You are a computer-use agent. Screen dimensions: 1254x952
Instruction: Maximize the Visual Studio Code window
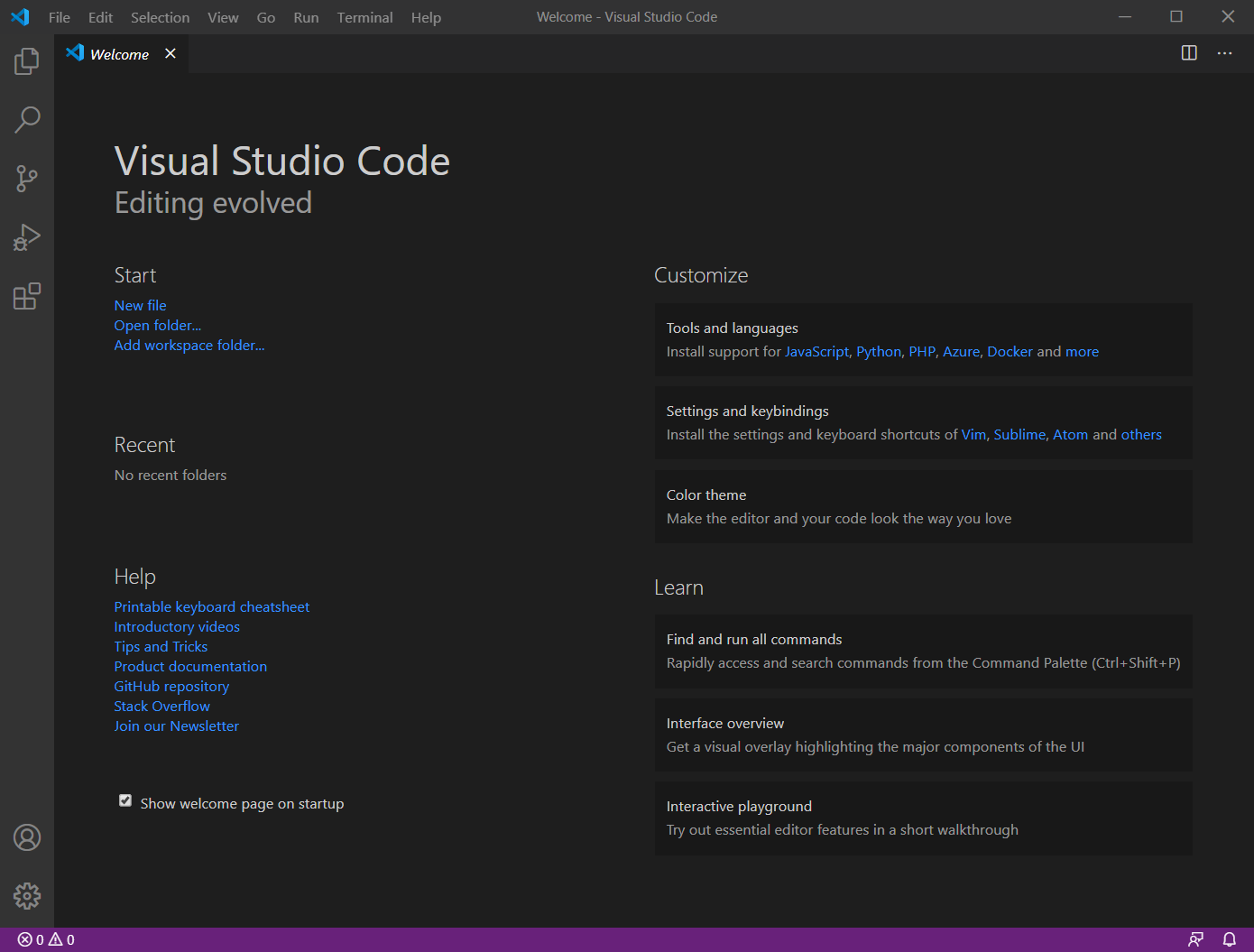(x=1176, y=17)
